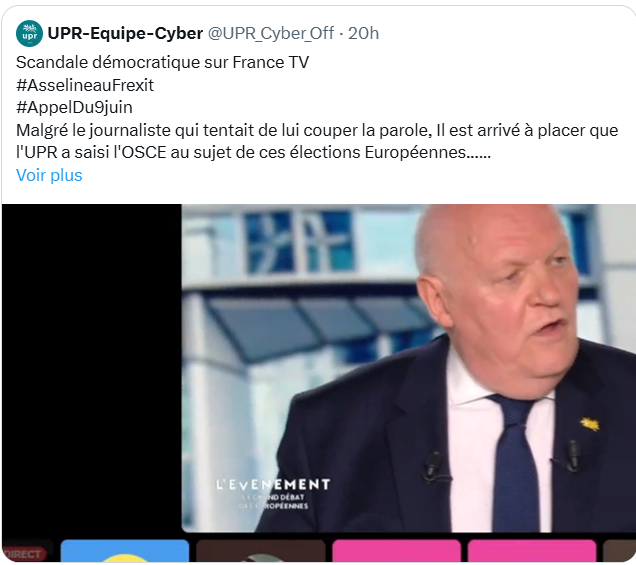
Task: Click the 'Scandale démocratique sur France TV' text
Action: coord(162,62)
